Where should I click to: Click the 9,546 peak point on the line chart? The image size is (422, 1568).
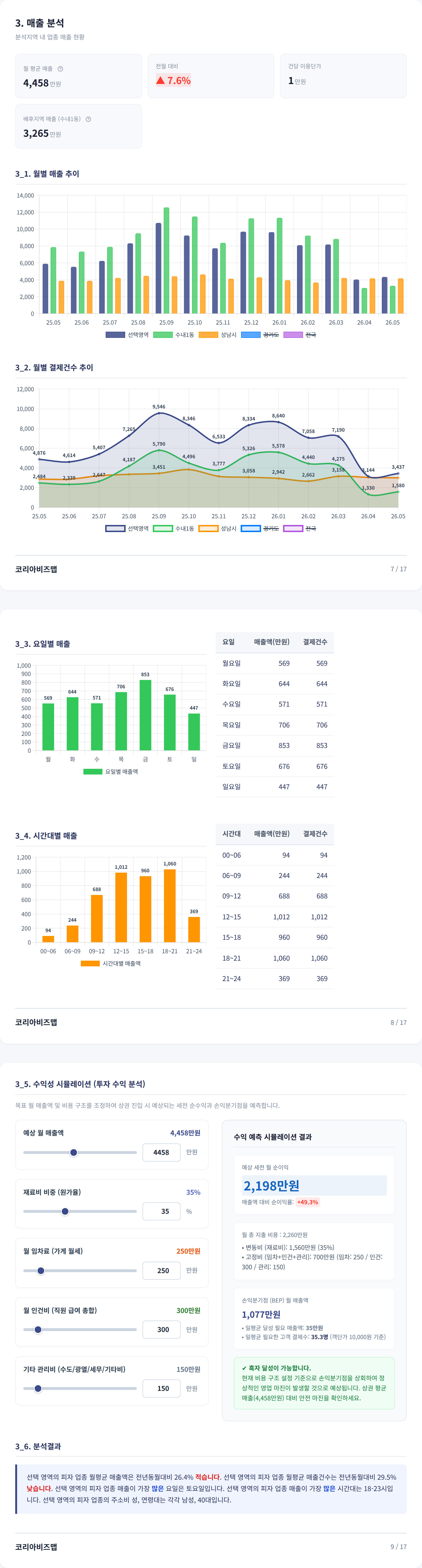(159, 413)
